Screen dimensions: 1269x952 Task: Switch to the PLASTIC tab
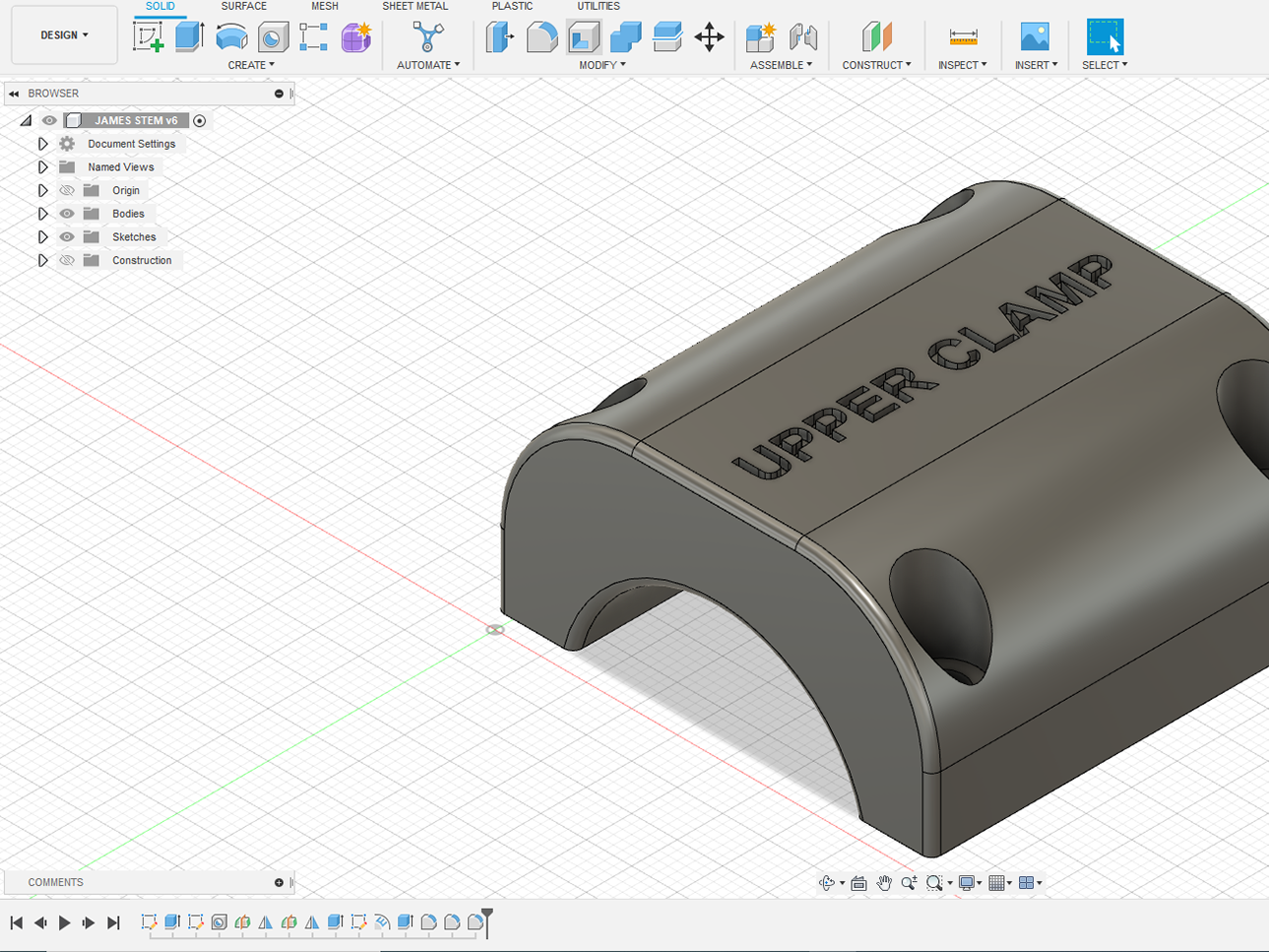point(512,6)
